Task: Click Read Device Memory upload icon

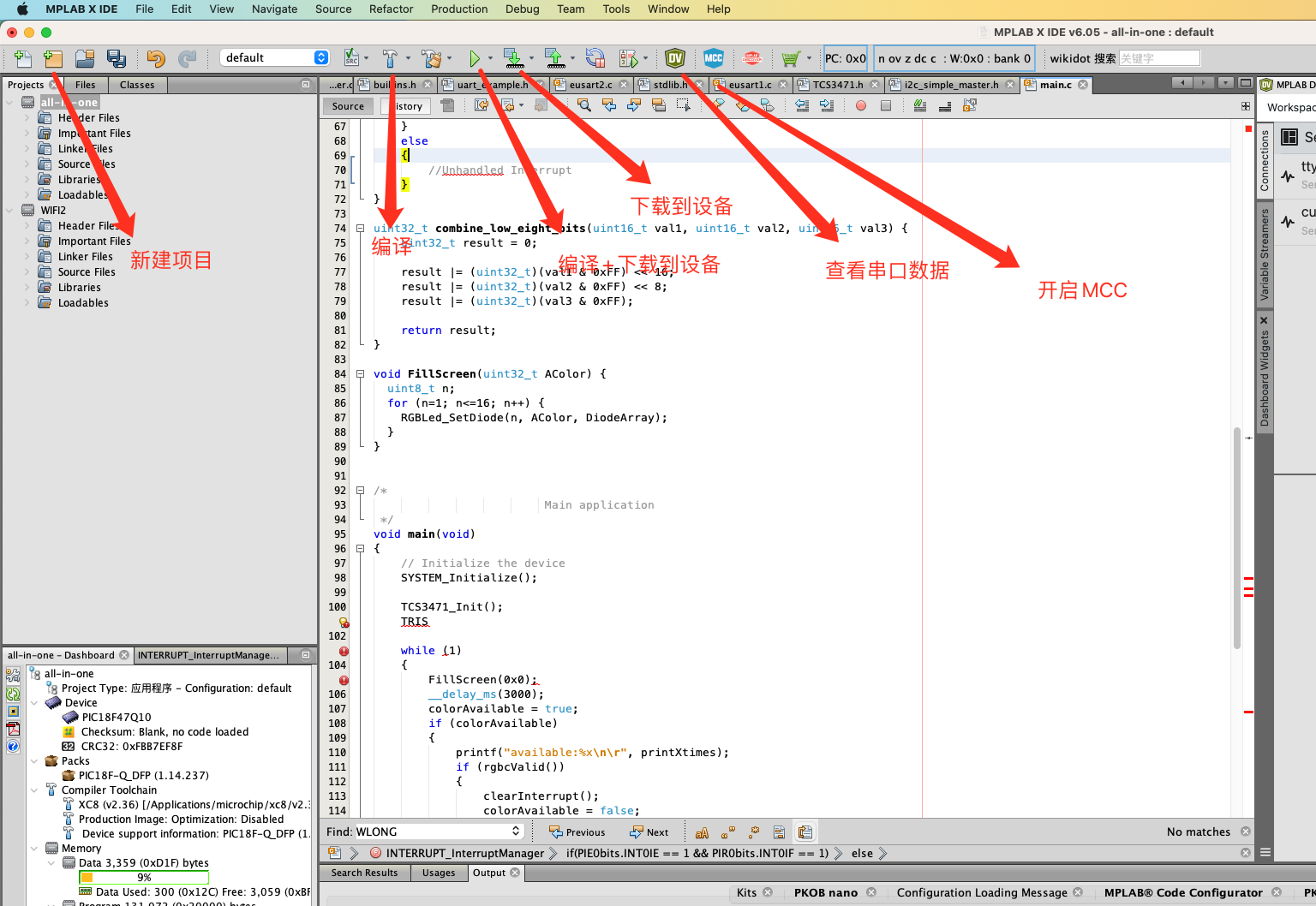Action: point(554,58)
